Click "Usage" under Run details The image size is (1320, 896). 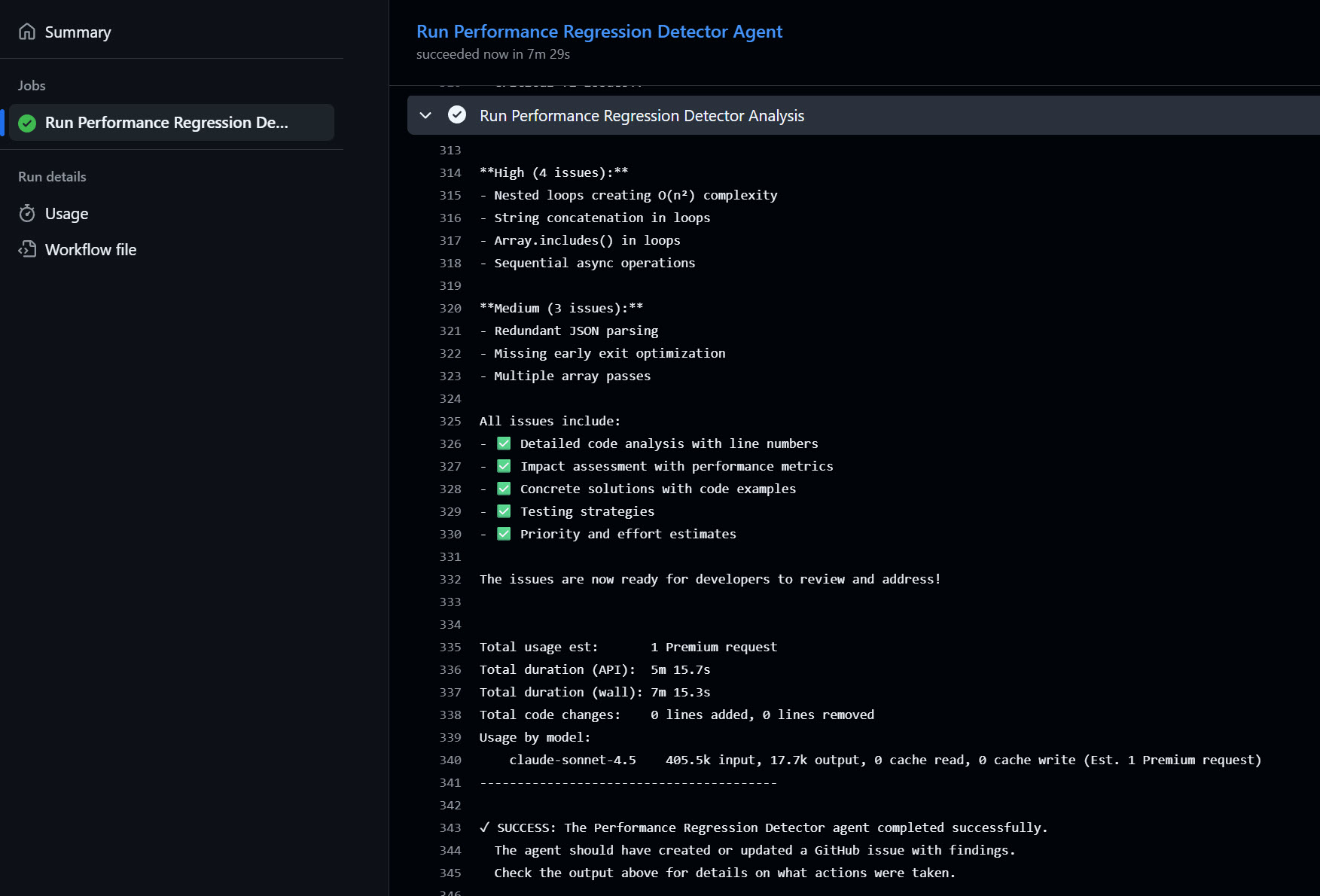pos(66,213)
